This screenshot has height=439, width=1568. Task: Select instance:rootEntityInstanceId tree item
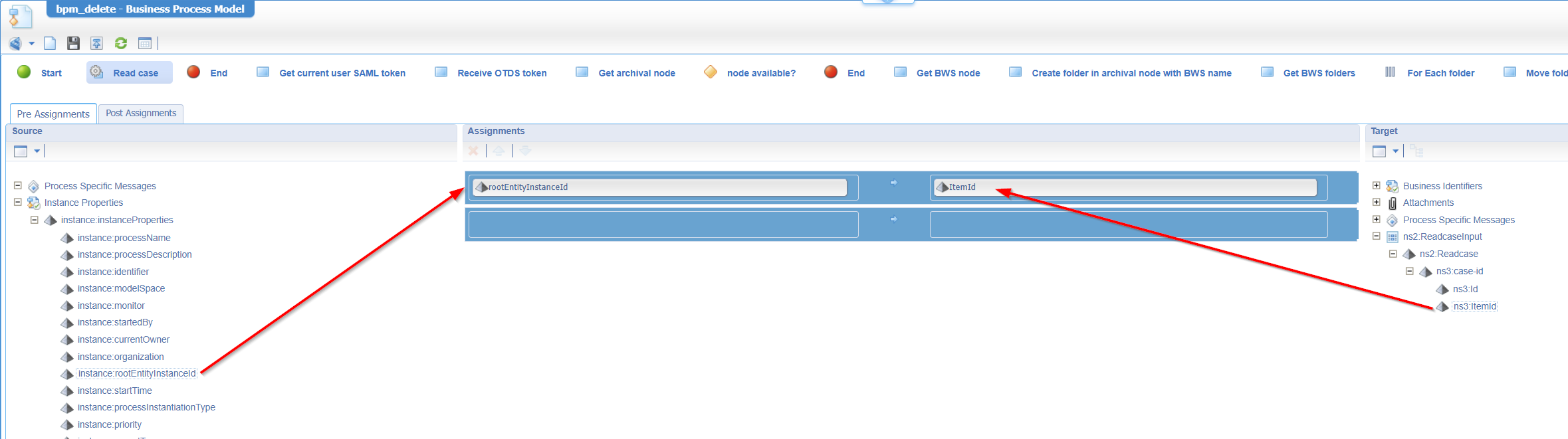pyautogui.click(x=137, y=373)
